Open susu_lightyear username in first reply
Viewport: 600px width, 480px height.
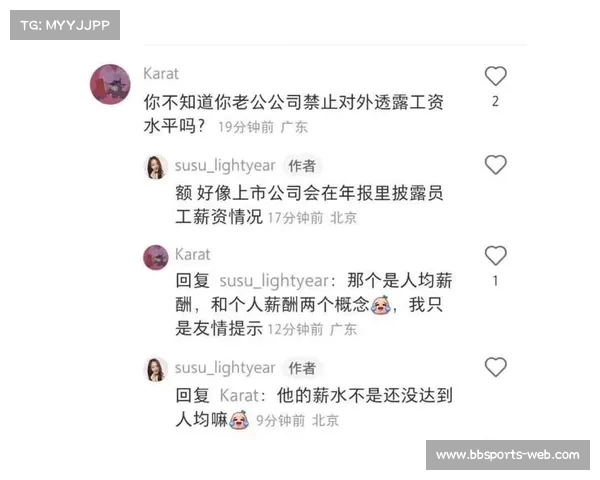pyautogui.click(x=225, y=166)
